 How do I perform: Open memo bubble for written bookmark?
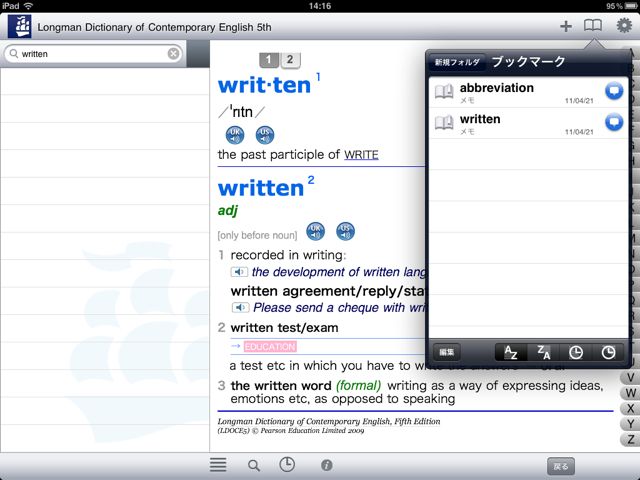(614, 122)
